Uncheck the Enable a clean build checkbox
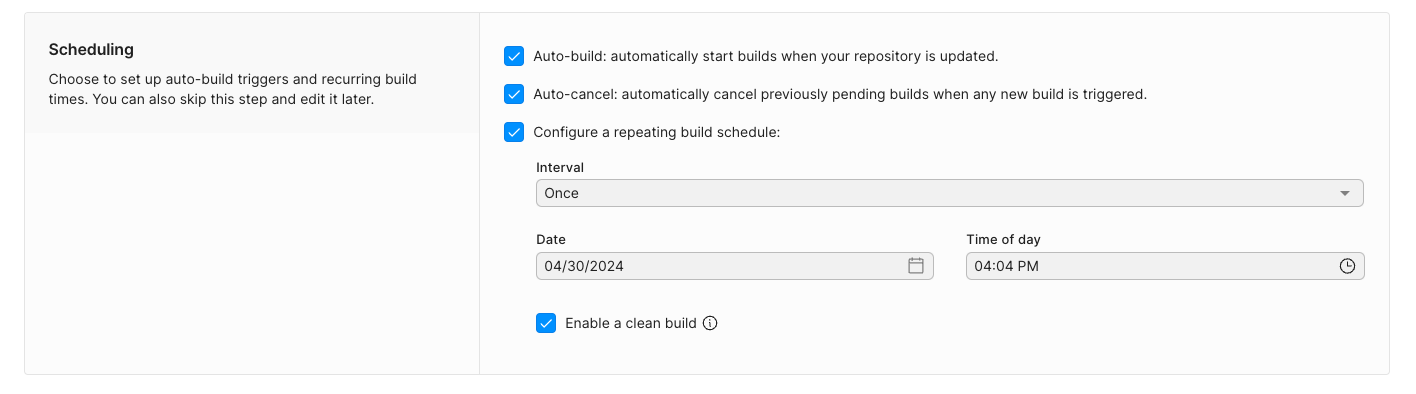Viewport: 1416px width, 394px height. click(546, 323)
